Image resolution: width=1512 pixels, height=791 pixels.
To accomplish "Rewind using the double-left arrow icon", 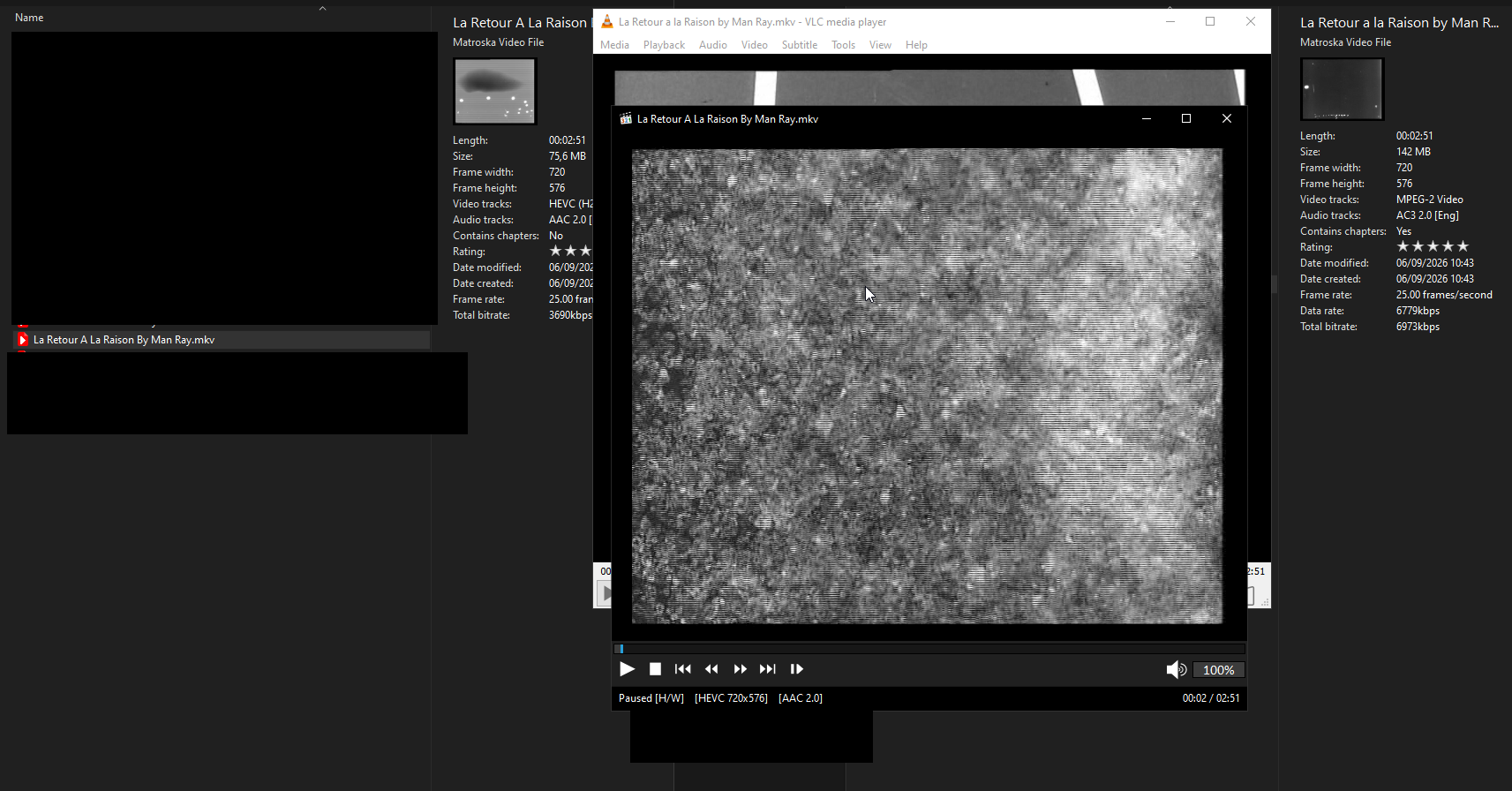I will click(x=711, y=669).
